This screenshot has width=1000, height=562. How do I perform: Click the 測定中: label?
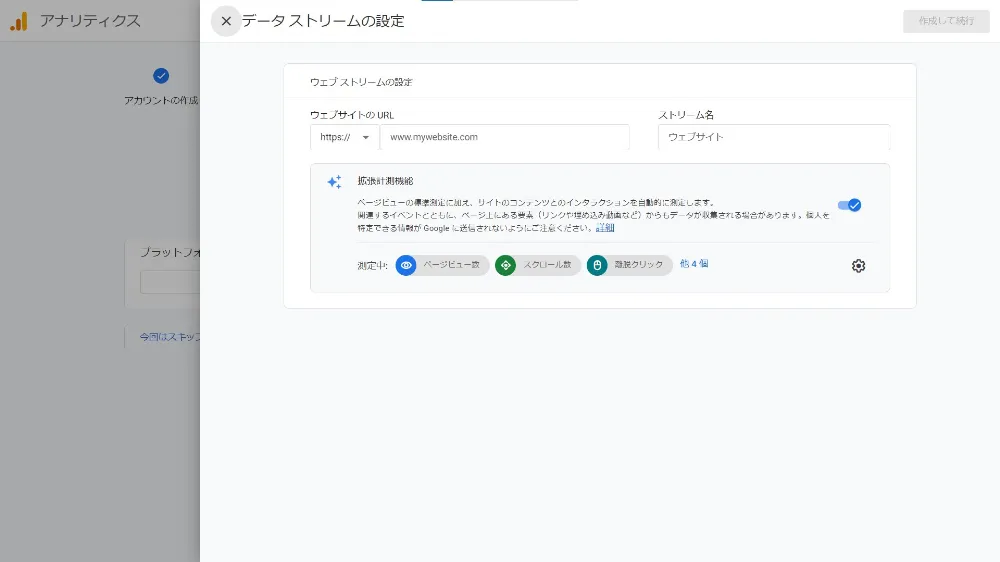click(x=372, y=265)
